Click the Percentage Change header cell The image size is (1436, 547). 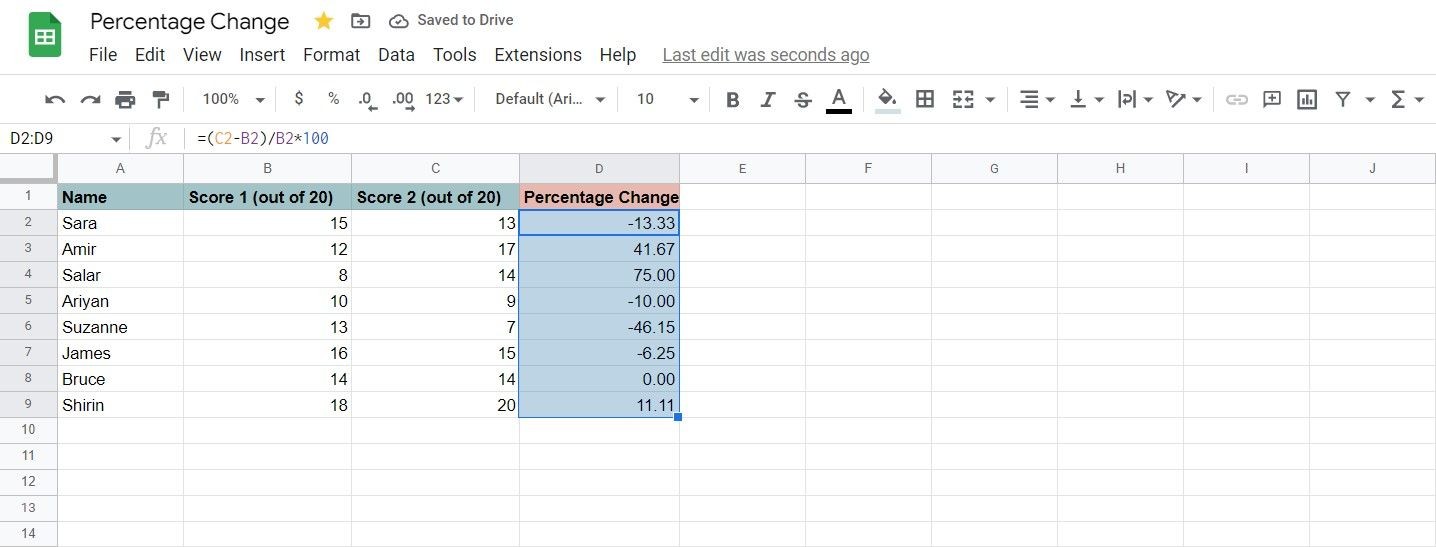[599, 197]
